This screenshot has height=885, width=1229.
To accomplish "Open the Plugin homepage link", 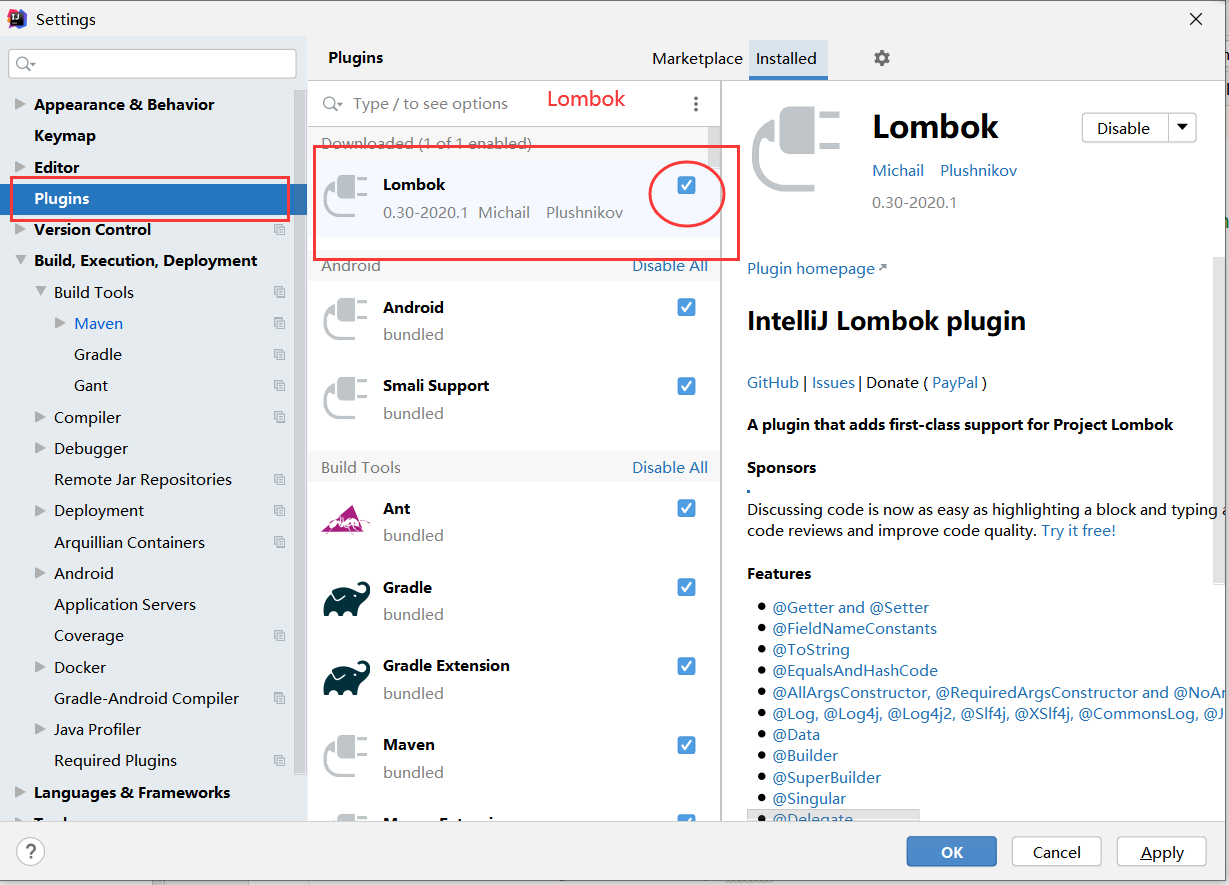I will click(x=816, y=268).
